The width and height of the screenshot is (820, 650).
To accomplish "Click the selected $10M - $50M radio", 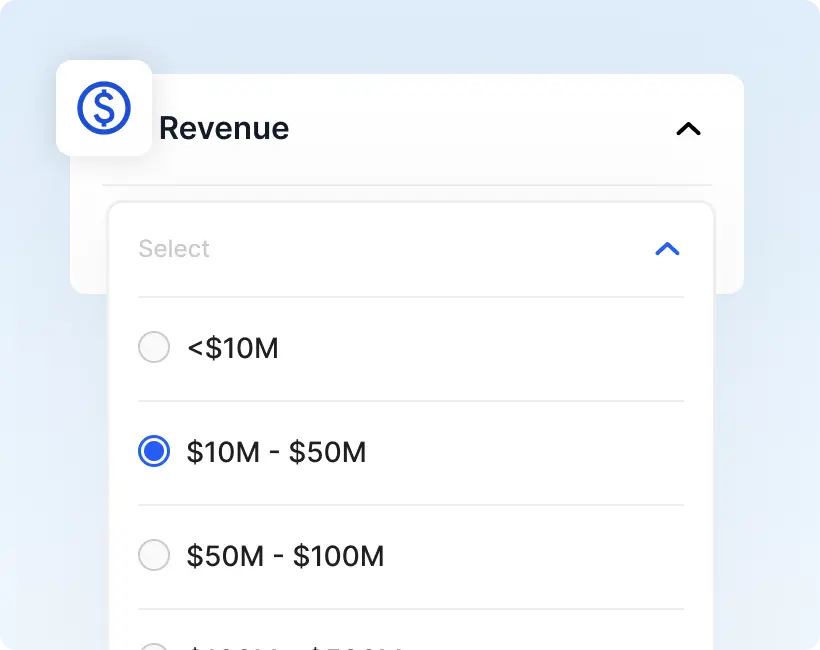I will (x=154, y=452).
